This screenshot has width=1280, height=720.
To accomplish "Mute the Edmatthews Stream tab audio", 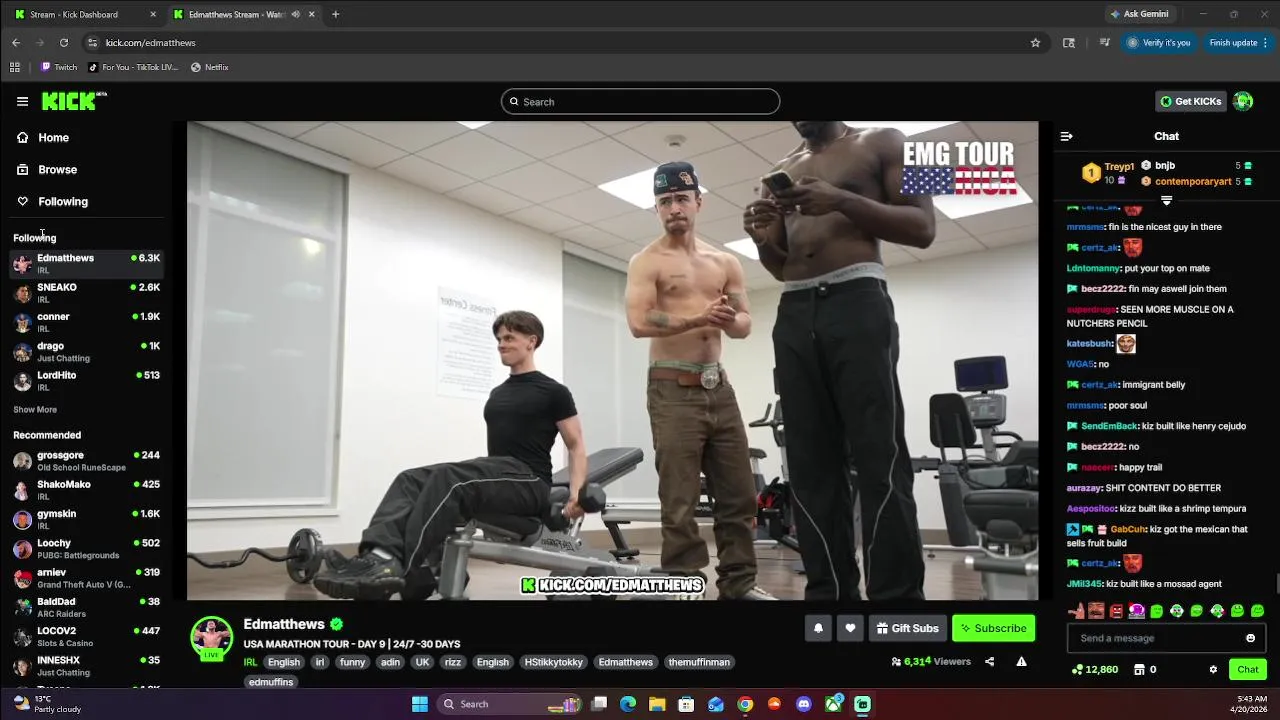I will point(295,14).
